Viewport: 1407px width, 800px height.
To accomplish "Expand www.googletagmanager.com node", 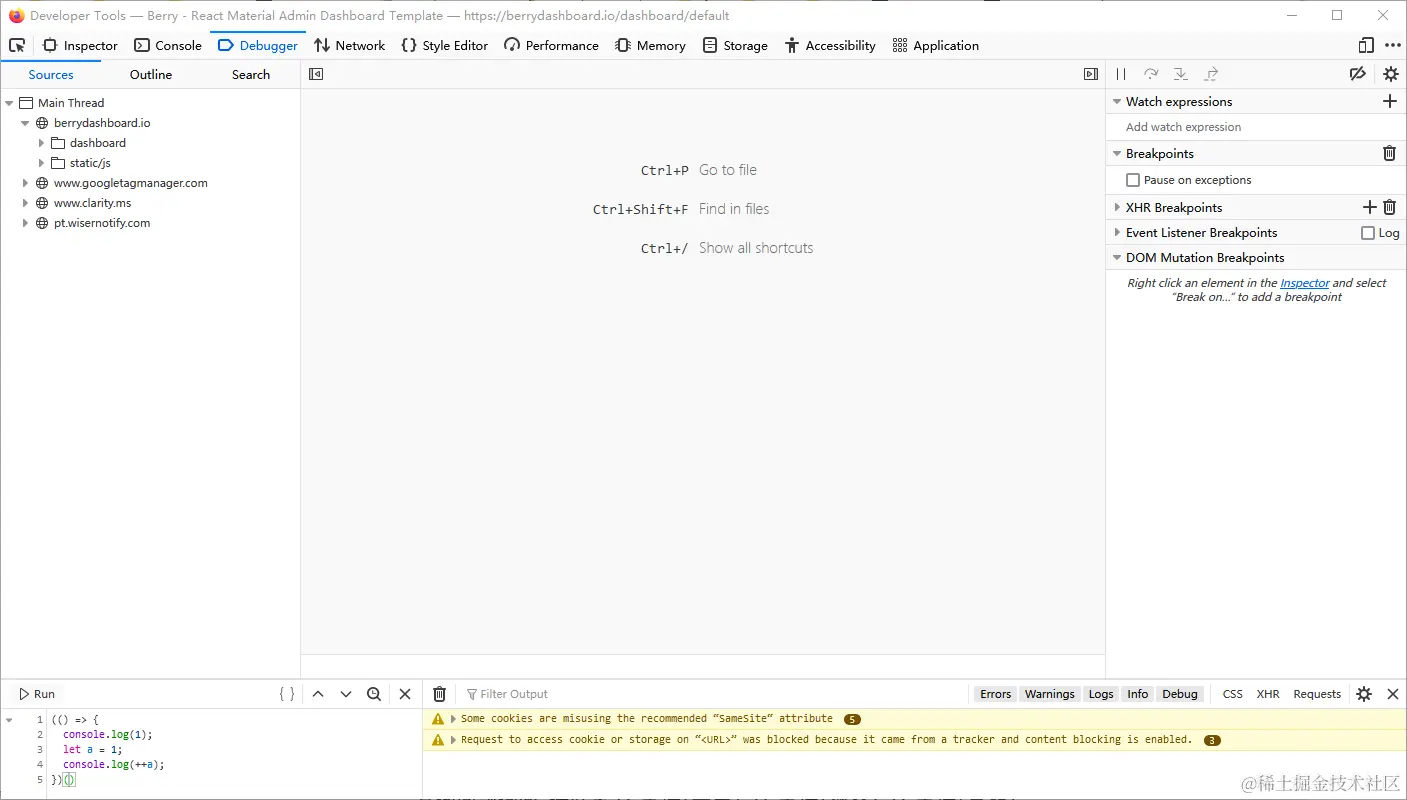I will [x=26, y=183].
